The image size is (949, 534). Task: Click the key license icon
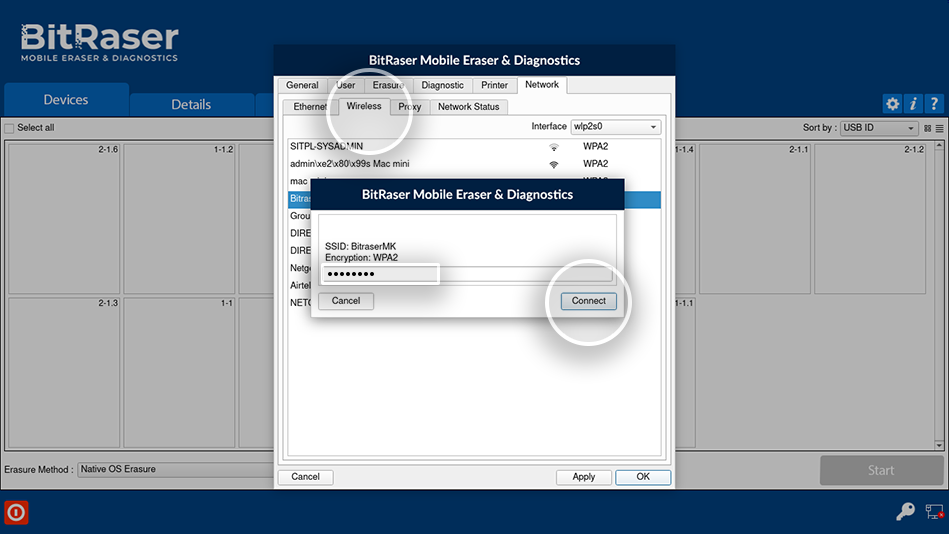[905, 512]
